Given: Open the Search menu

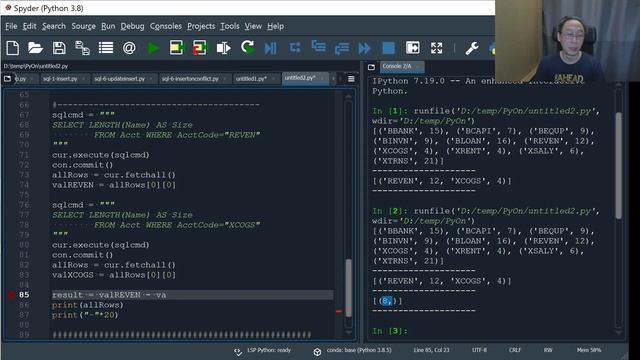Looking at the screenshot, I should 53,26.
